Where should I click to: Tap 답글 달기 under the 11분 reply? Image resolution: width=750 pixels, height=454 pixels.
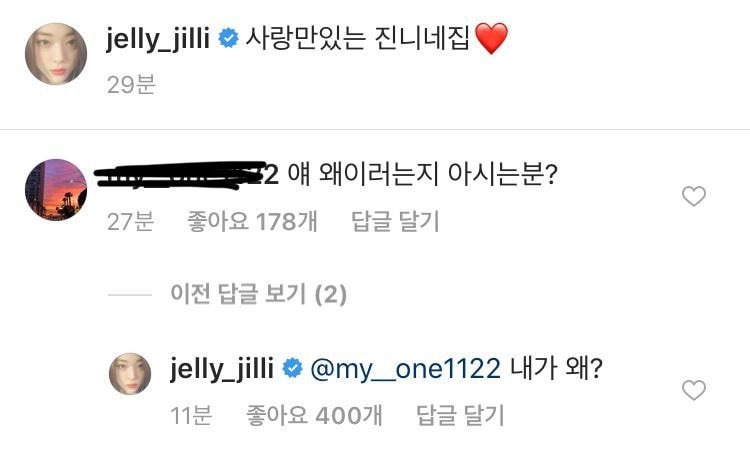click(x=460, y=415)
